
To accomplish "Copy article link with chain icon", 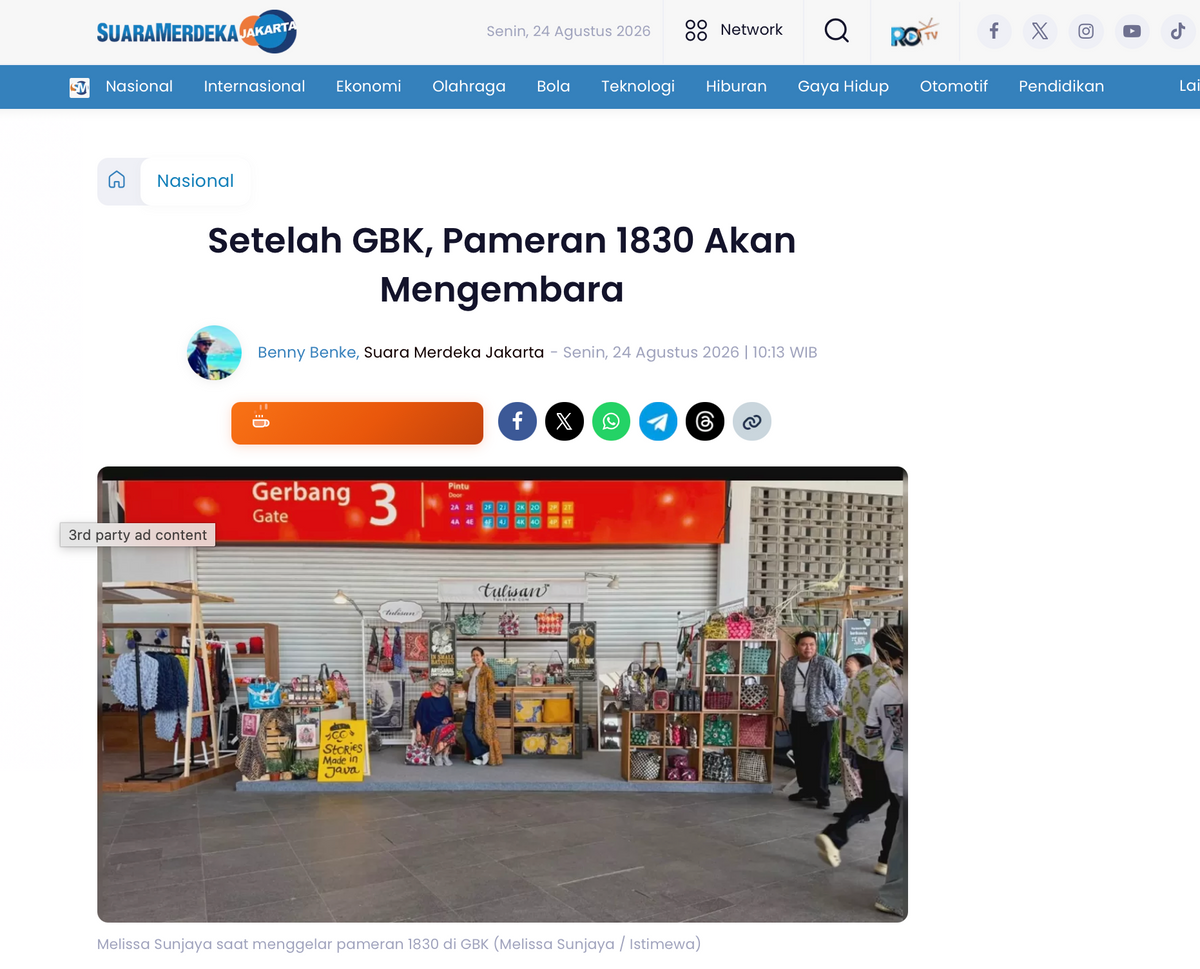I will click(752, 422).
